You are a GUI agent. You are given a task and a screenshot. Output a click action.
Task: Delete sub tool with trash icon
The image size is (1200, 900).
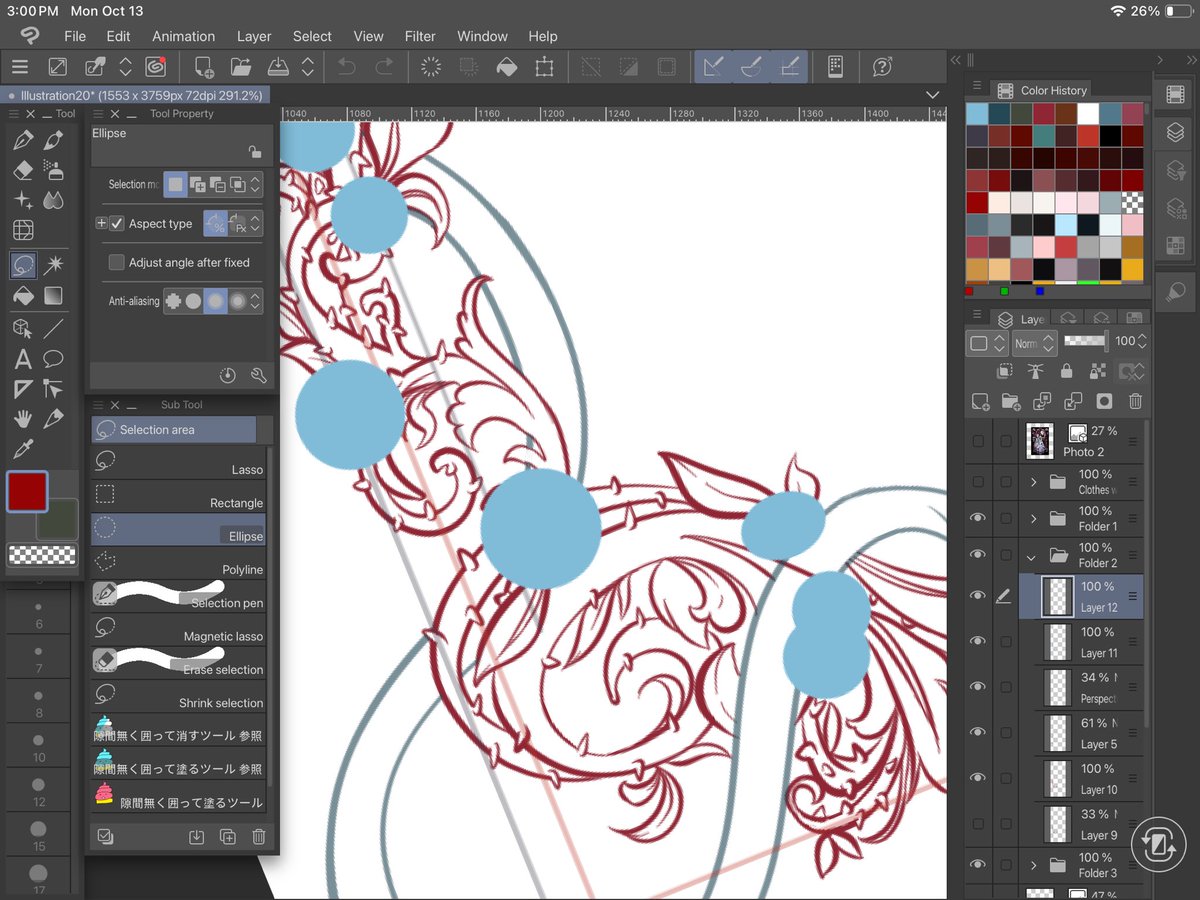(x=259, y=837)
